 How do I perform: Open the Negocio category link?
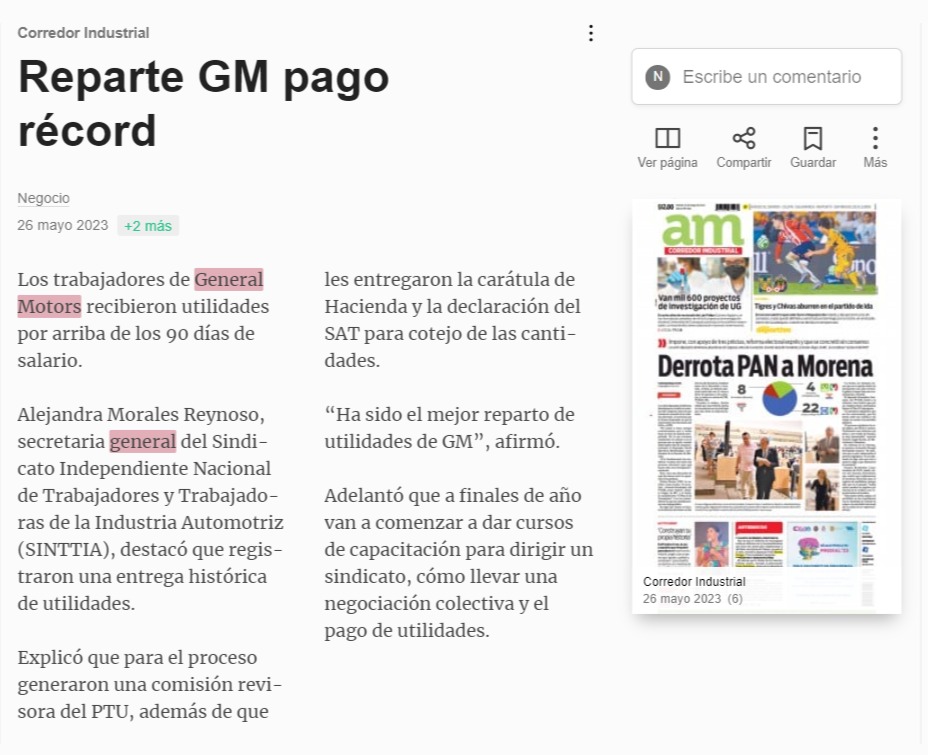click(x=44, y=198)
